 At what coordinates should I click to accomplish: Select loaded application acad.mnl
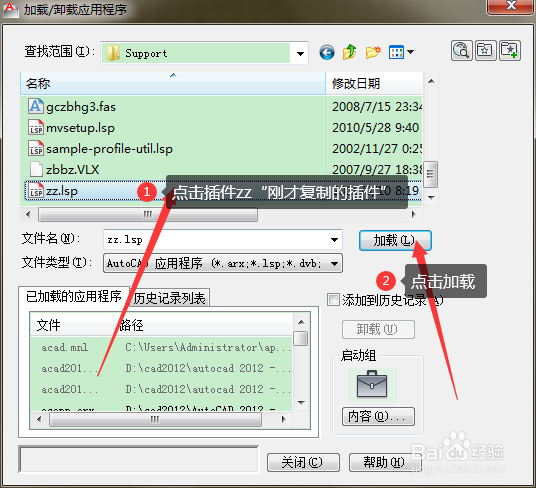tap(64, 348)
